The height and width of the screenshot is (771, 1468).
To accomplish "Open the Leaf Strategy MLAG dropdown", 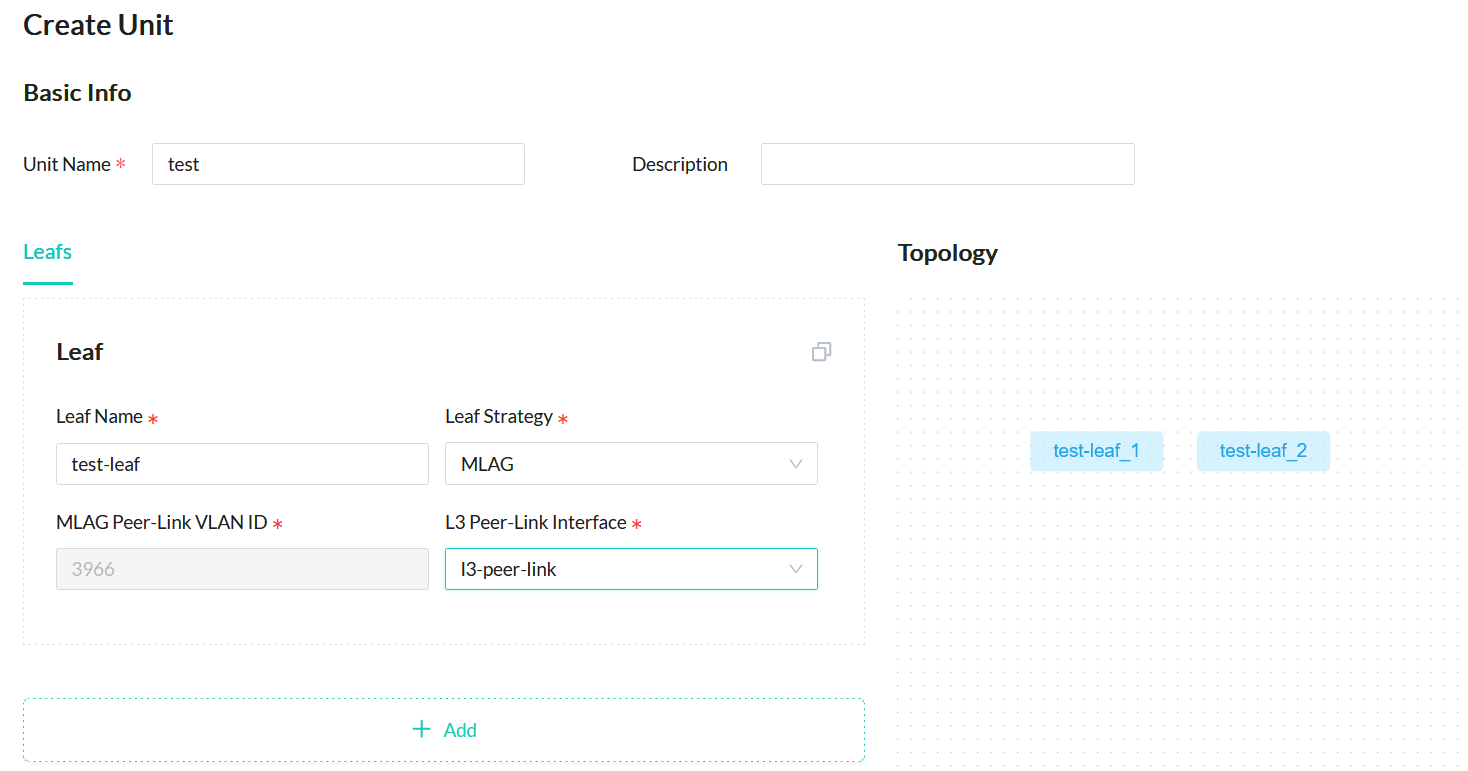I will pyautogui.click(x=631, y=464).
